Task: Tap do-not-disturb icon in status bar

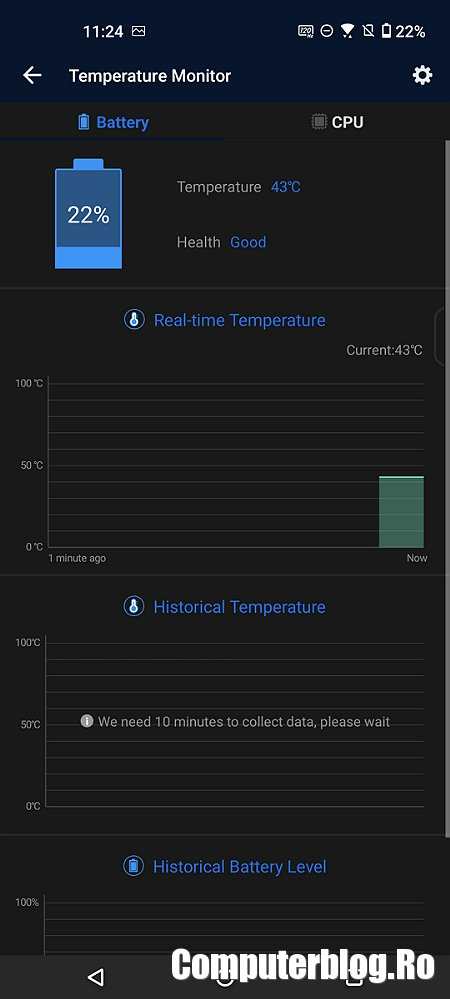Action: (x=326, y=31)
